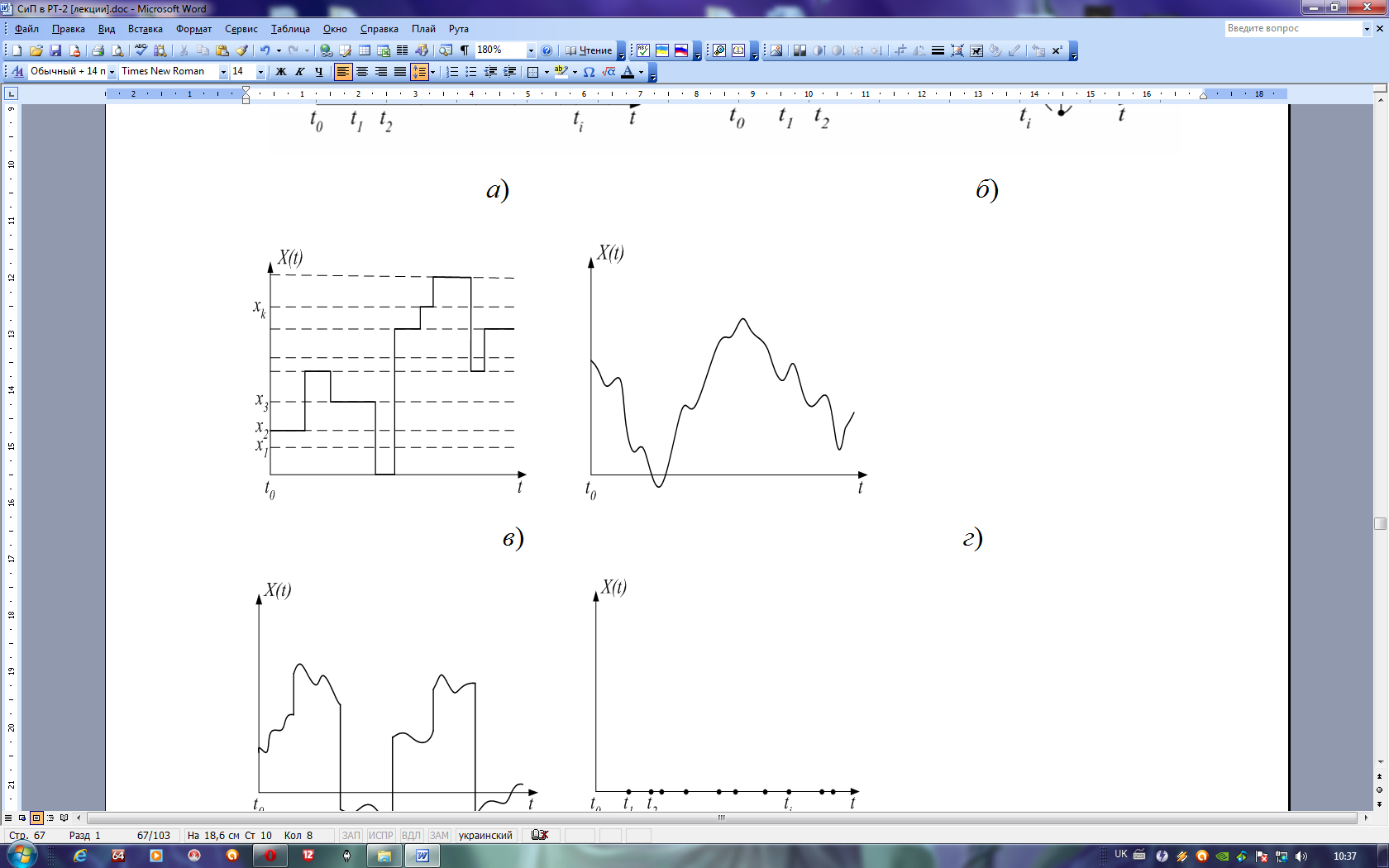Open the Формат menu

[x=193, y=29]
